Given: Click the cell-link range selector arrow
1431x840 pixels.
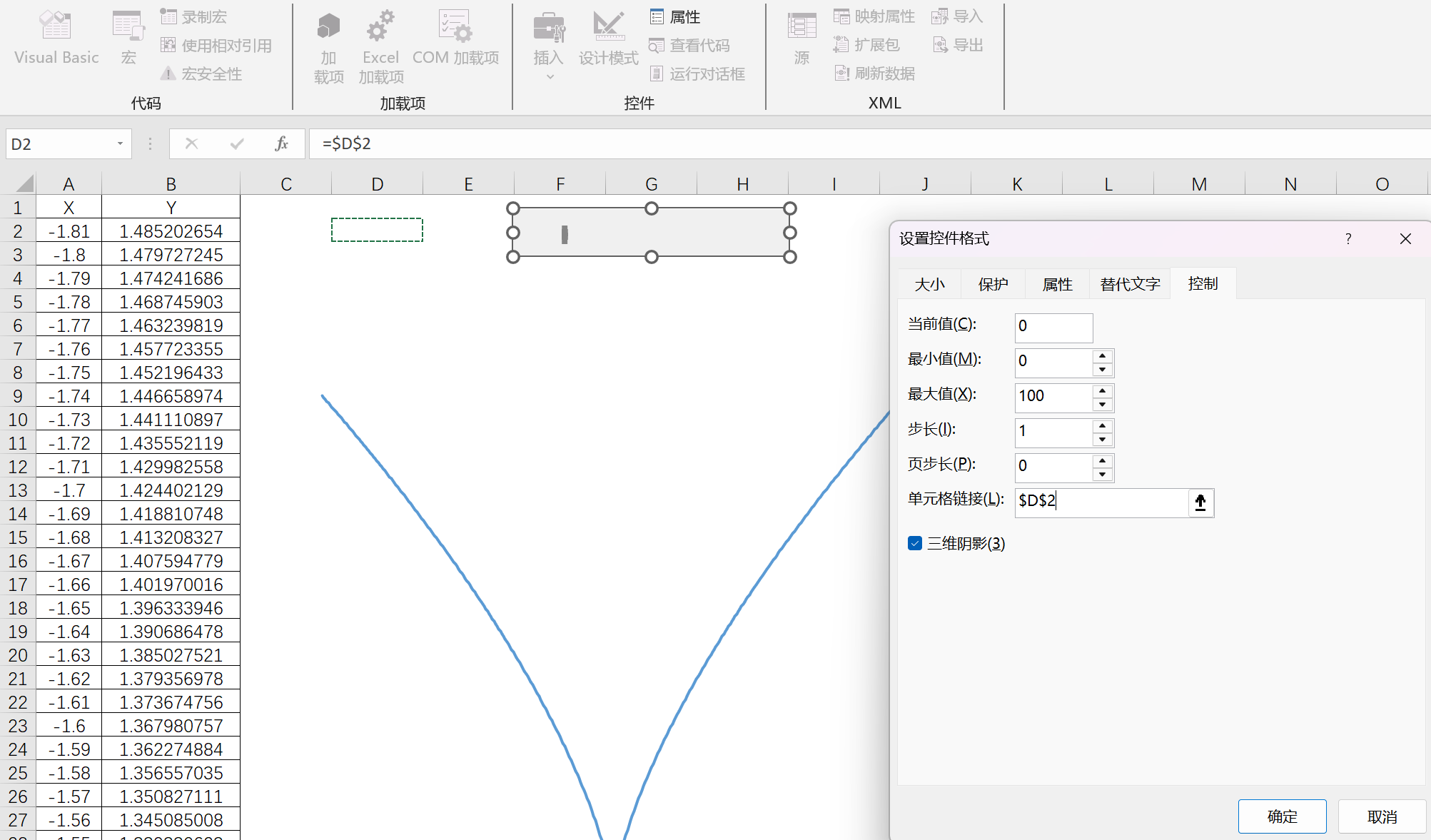Looking at the screenshot, I should [x=1200, y=502].
